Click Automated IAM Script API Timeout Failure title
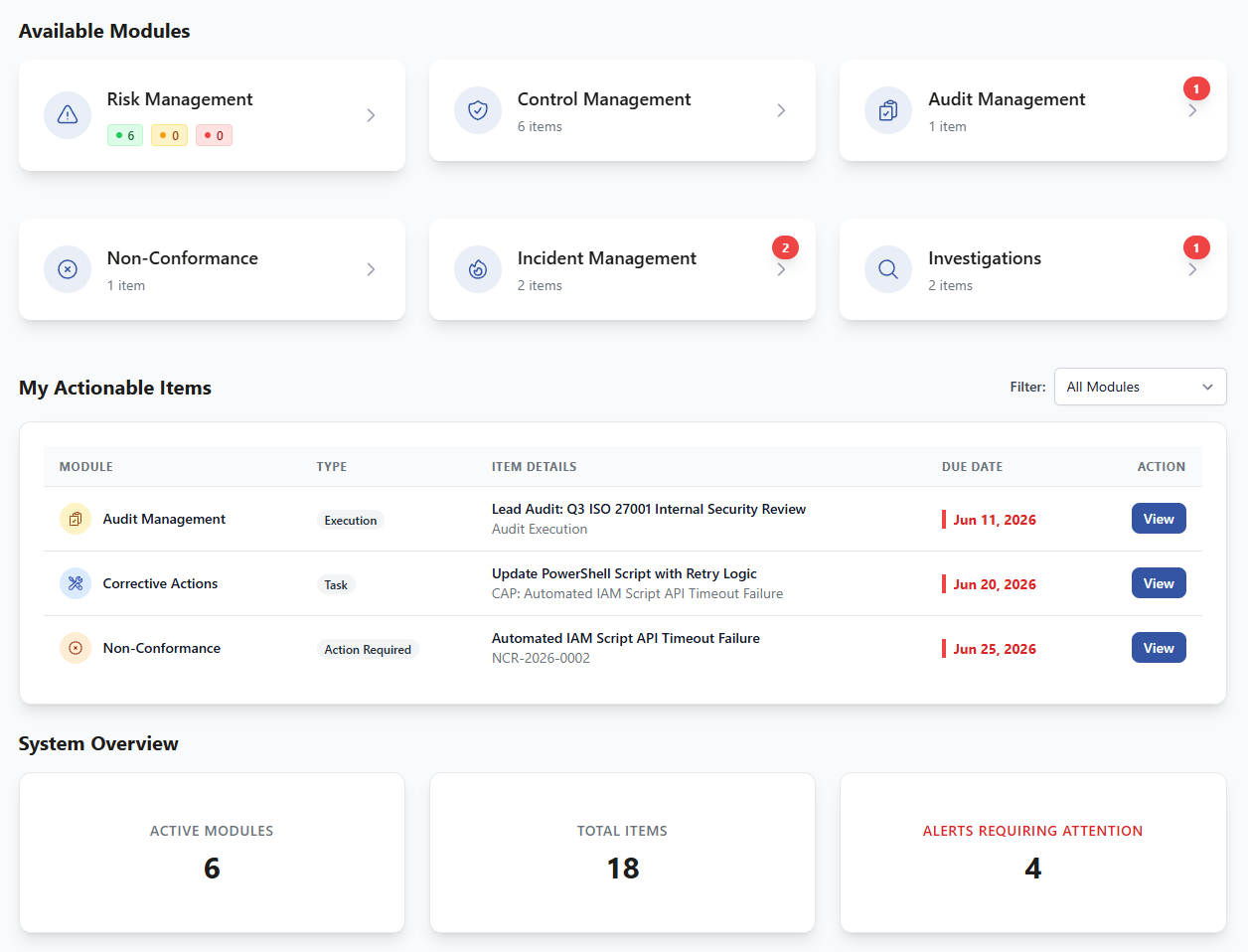Viewport: 1248px width, 952px height. coord(626,638)
